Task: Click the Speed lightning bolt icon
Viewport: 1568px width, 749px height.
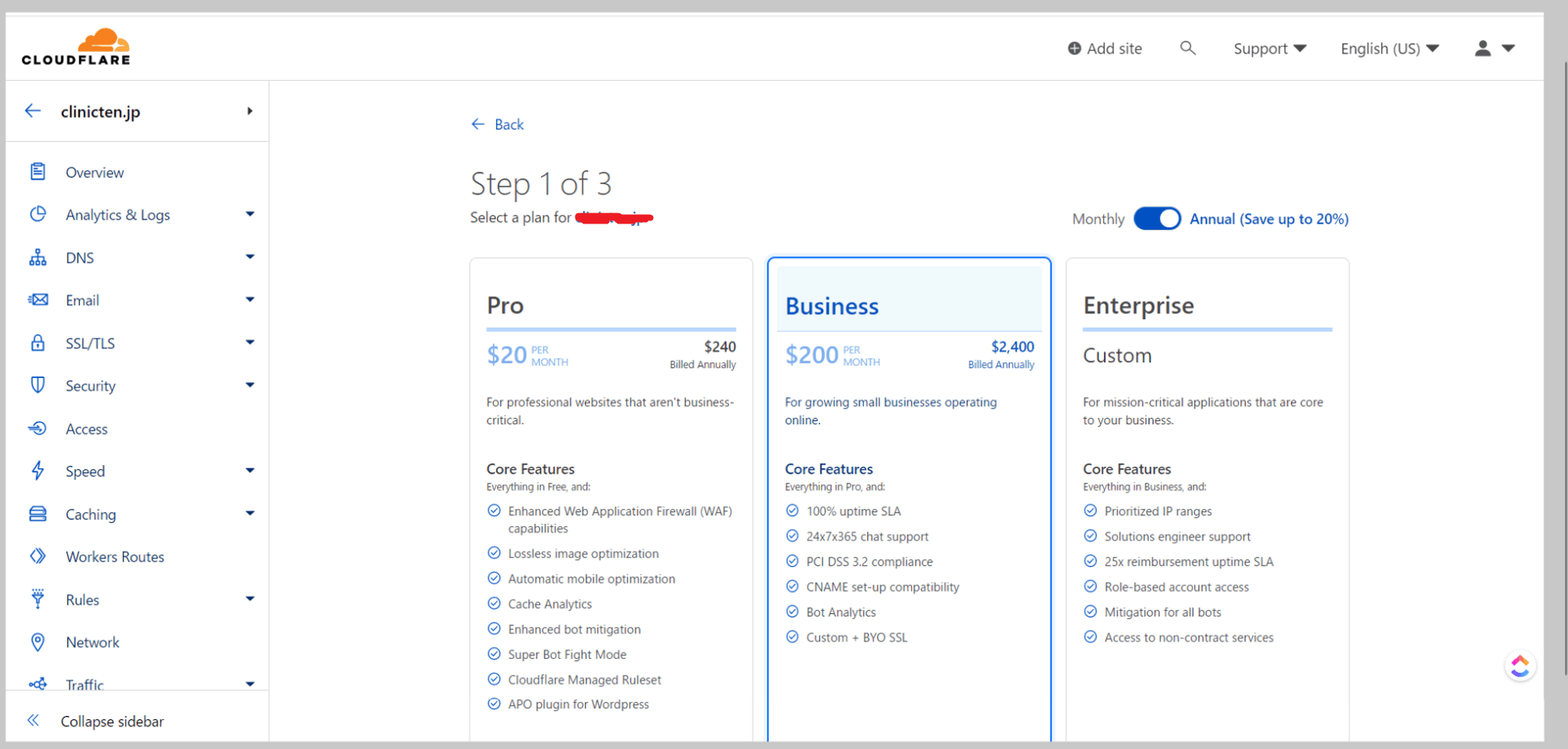Action: click(38, 471)
